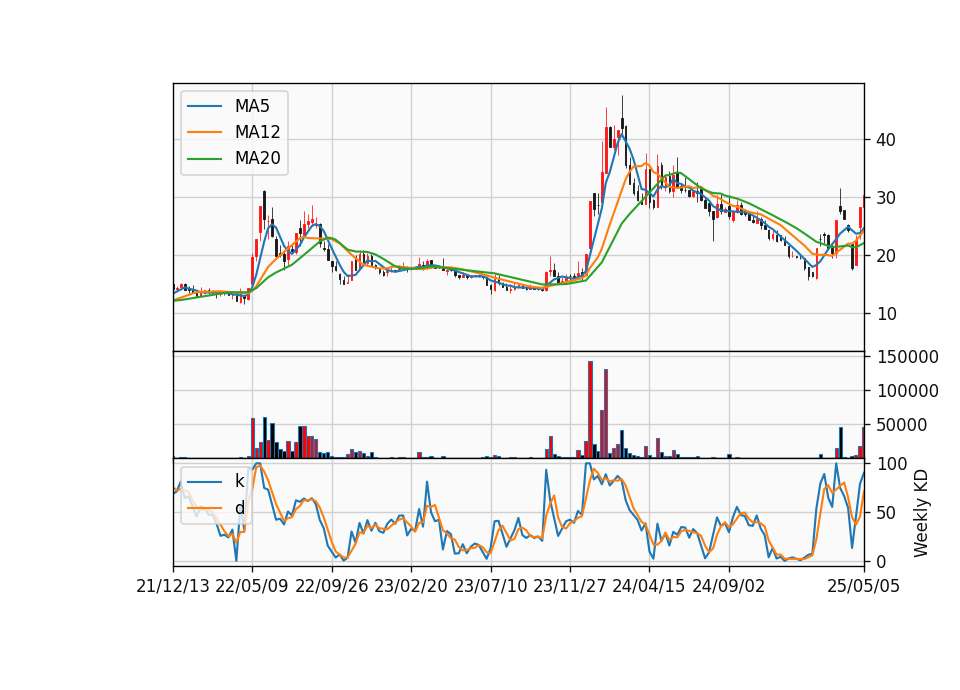Click the price axis value 10

pos(886,314)
